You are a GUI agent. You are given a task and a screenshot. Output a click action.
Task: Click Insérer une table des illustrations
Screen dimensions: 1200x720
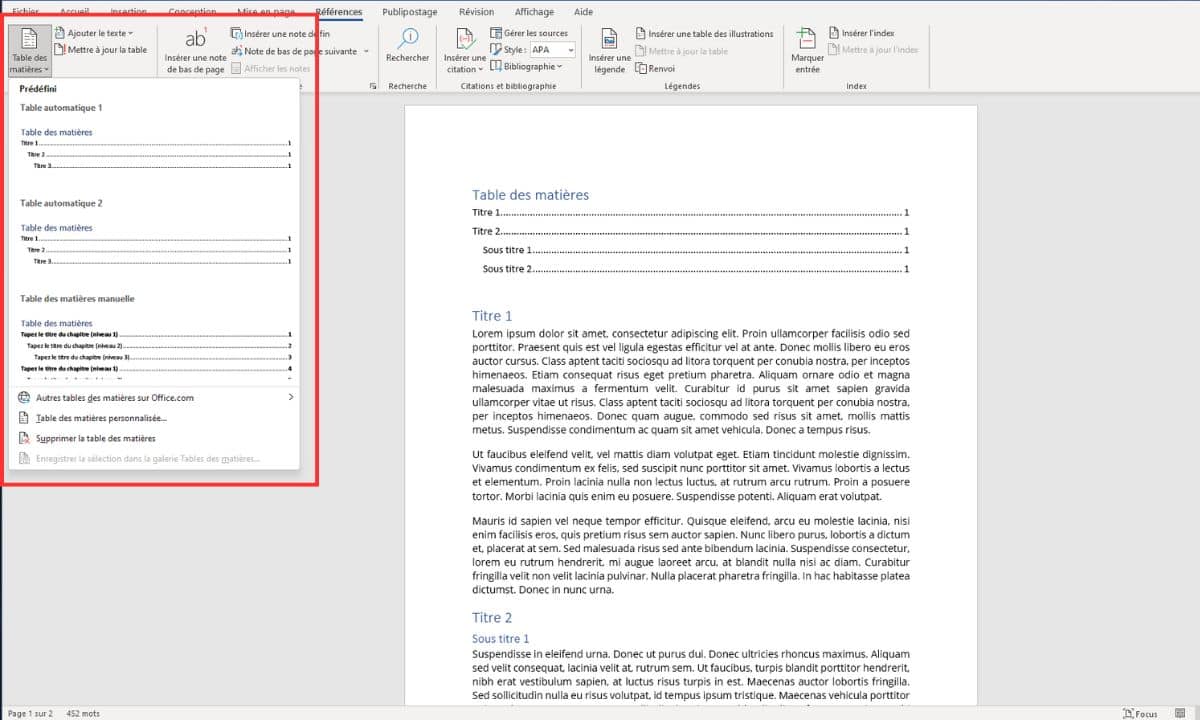[x=704, y=34]
